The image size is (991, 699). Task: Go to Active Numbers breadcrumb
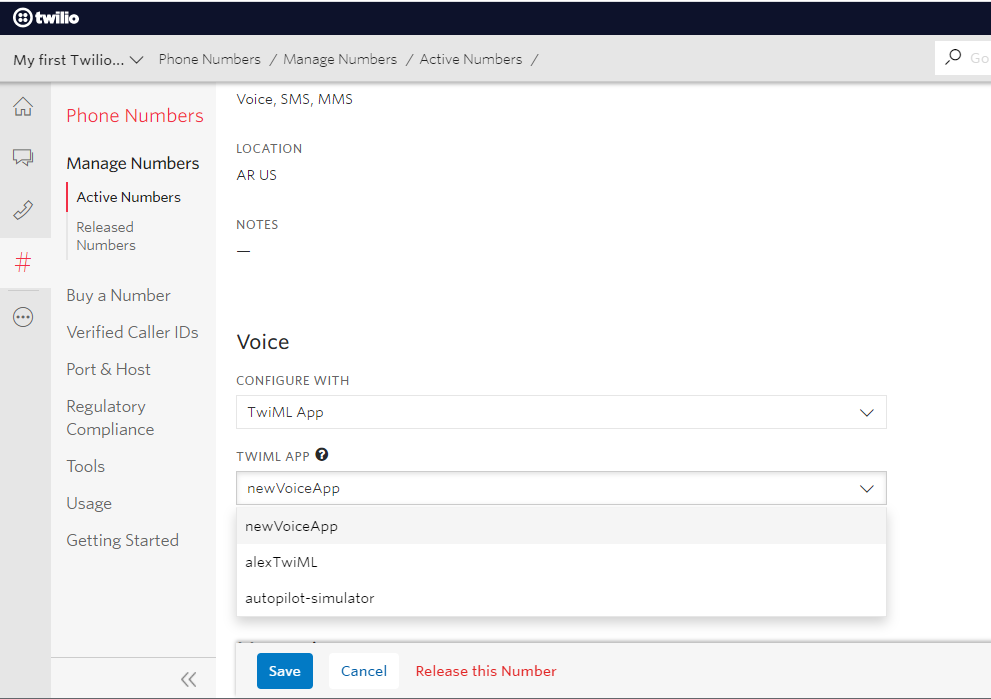(471, 59)
